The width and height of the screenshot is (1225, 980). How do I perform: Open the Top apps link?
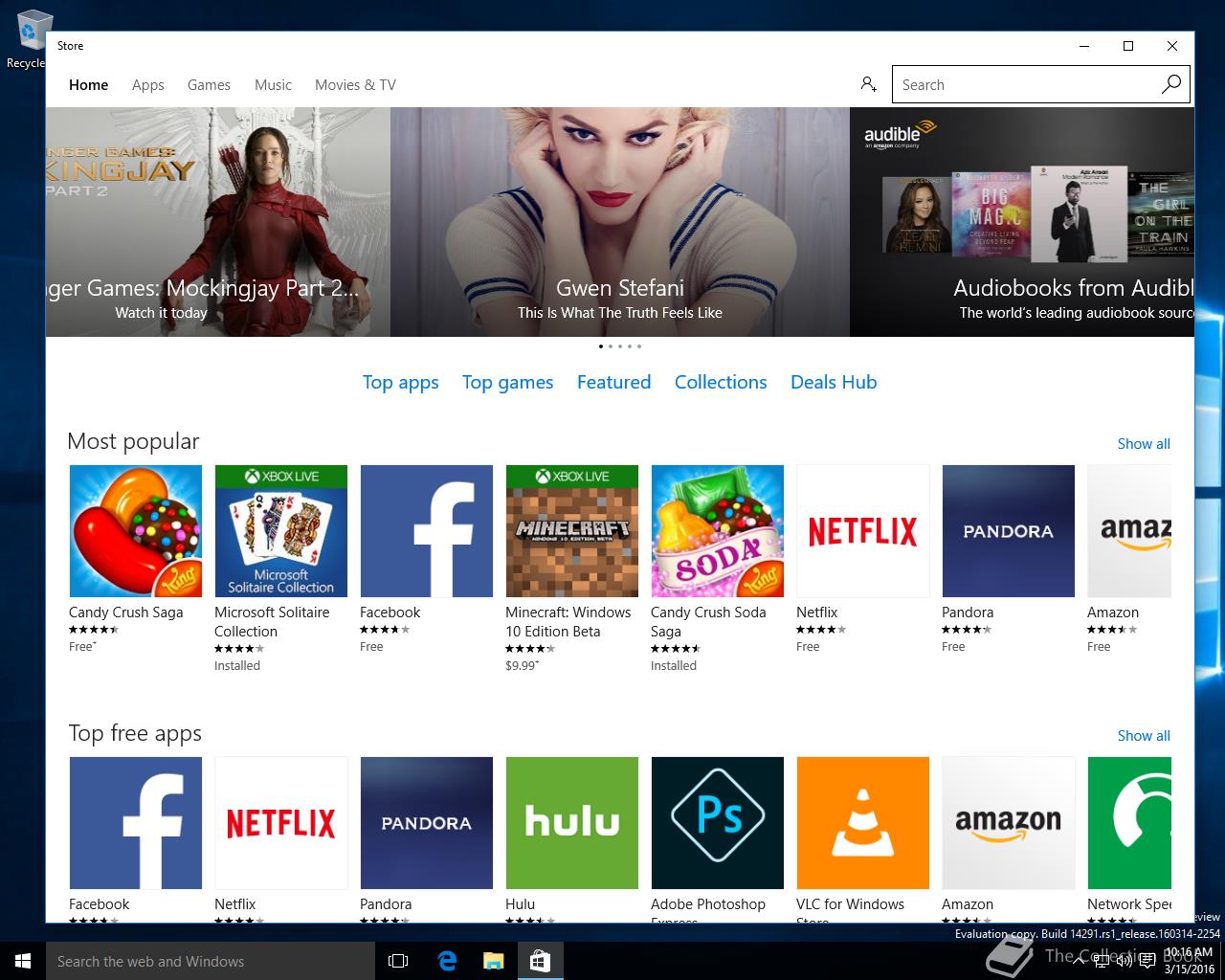coord(400,382)
